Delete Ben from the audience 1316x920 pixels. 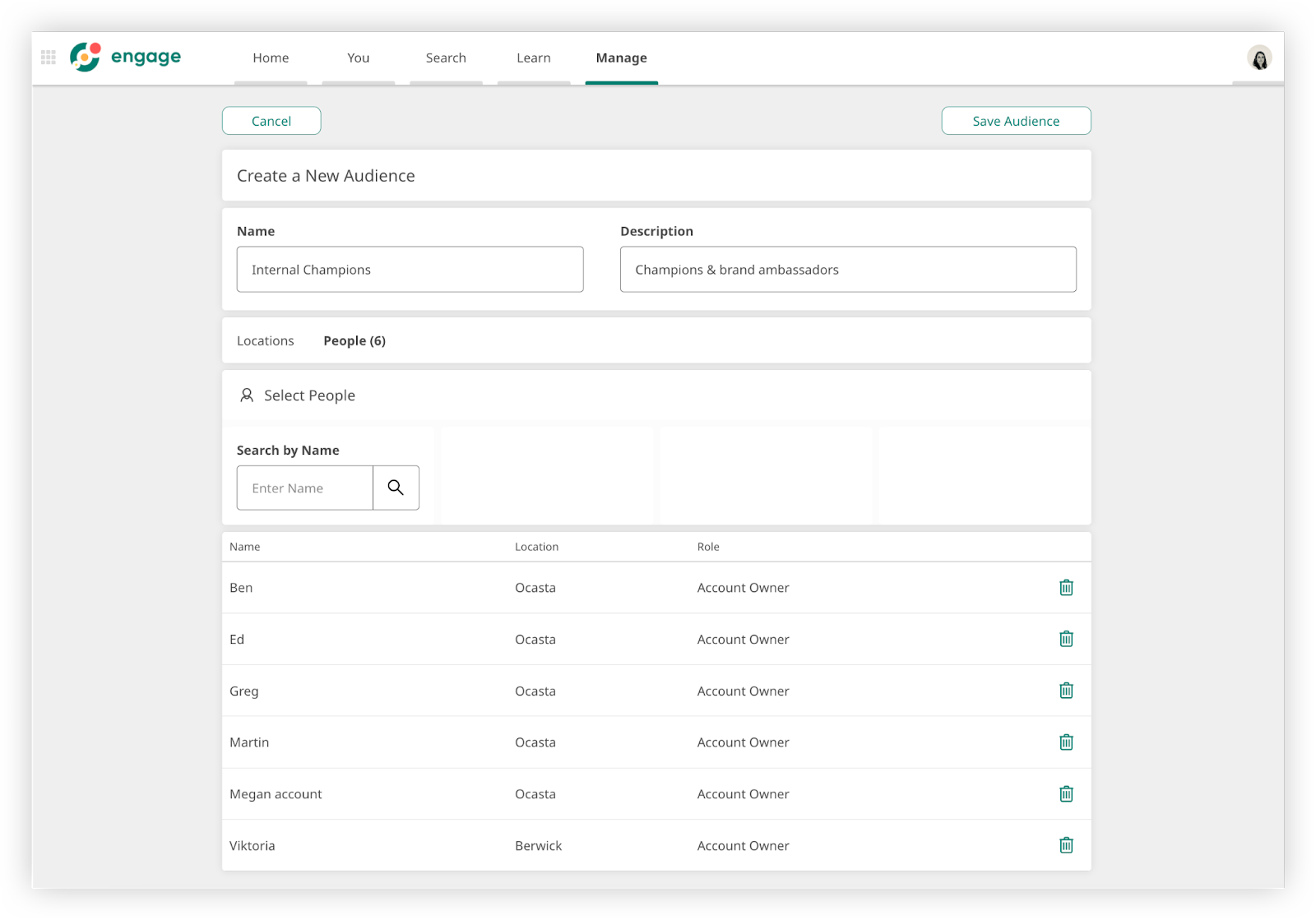(1066, 587)
